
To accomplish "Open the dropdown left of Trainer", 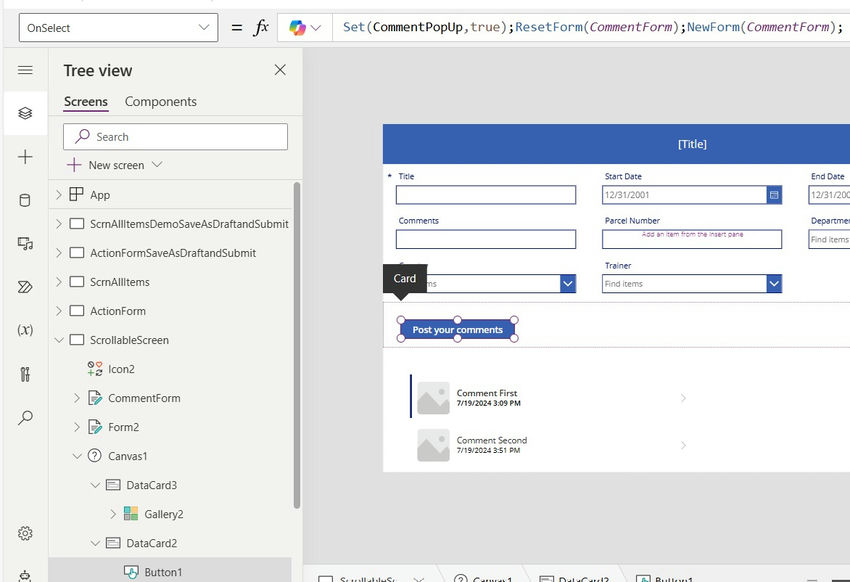I will pos(568,283).
